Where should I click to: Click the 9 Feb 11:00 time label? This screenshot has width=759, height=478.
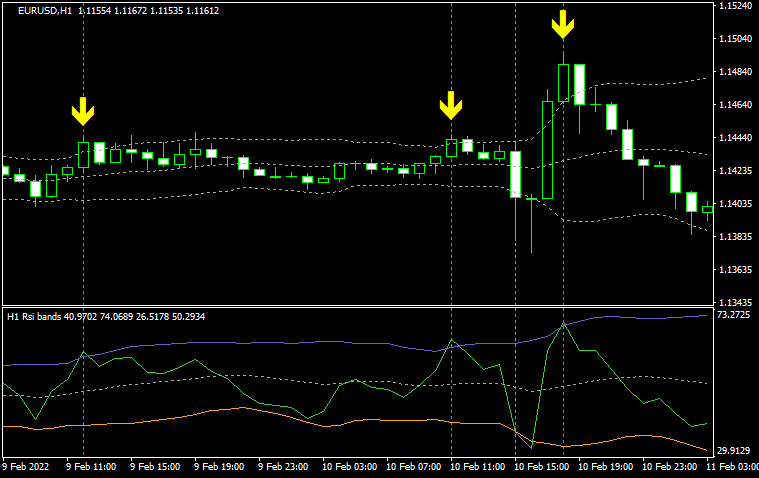pyautogui.click(x=91, y=467)
